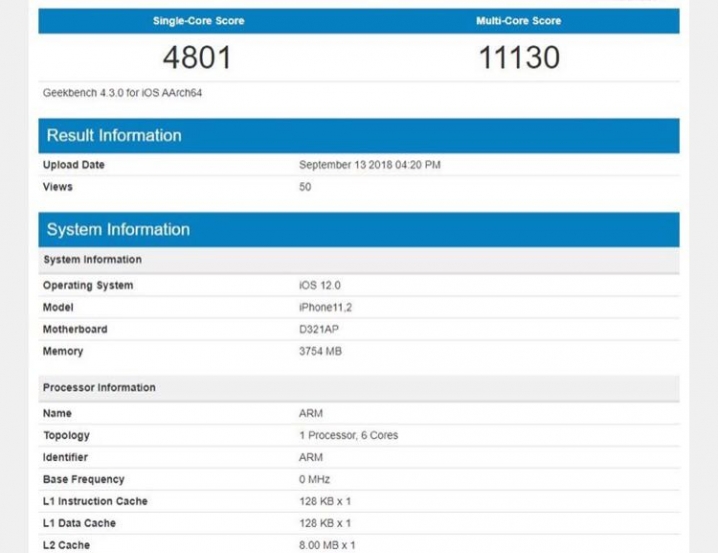Select the ARM value in the Identifier row
This screenshot has height=553, width=720.
coord(311,457)
